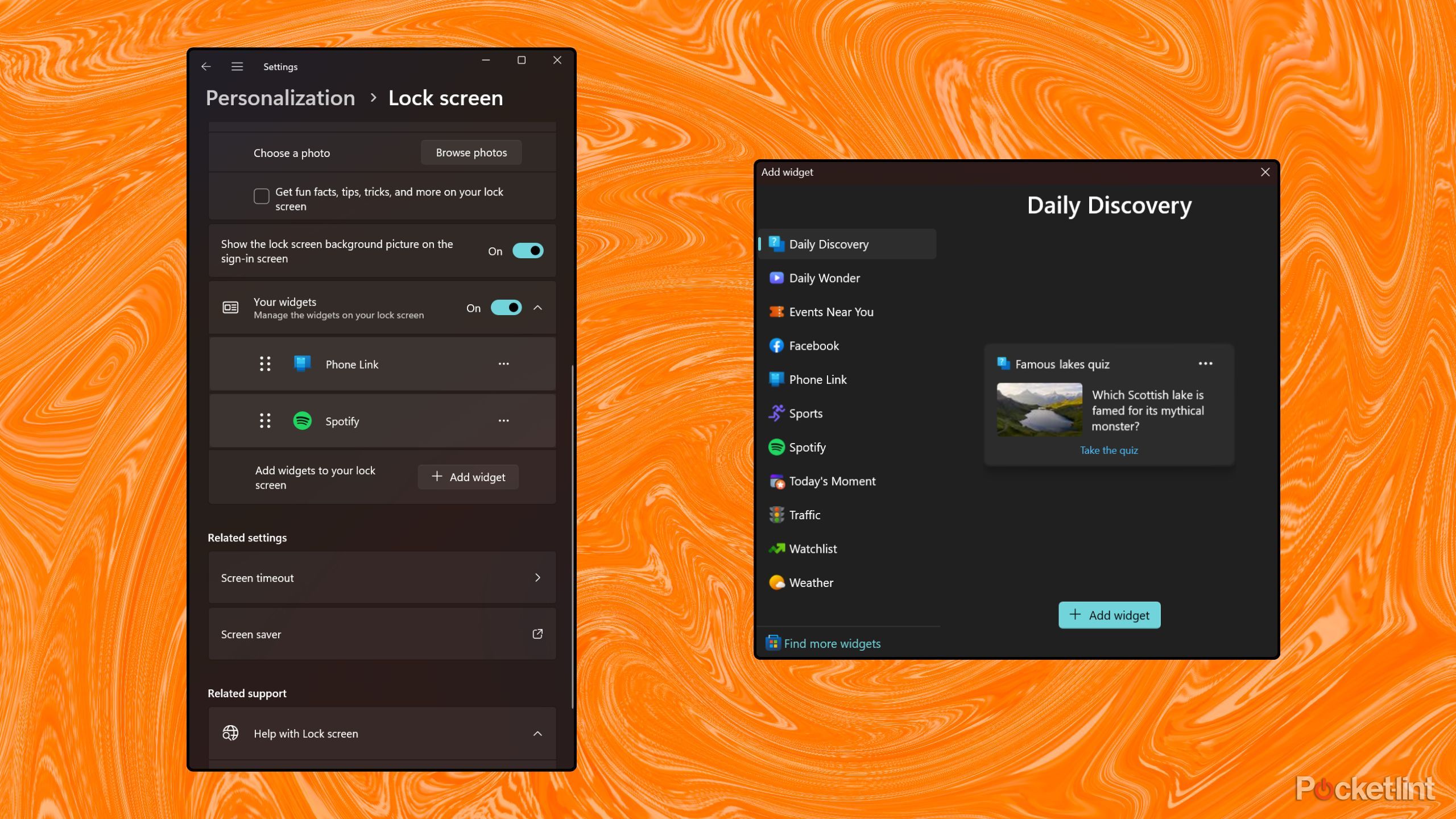This screenshot has height=819, width=1456.
Task: Select the Watchlist widget entry
Action: pos(847,549)
